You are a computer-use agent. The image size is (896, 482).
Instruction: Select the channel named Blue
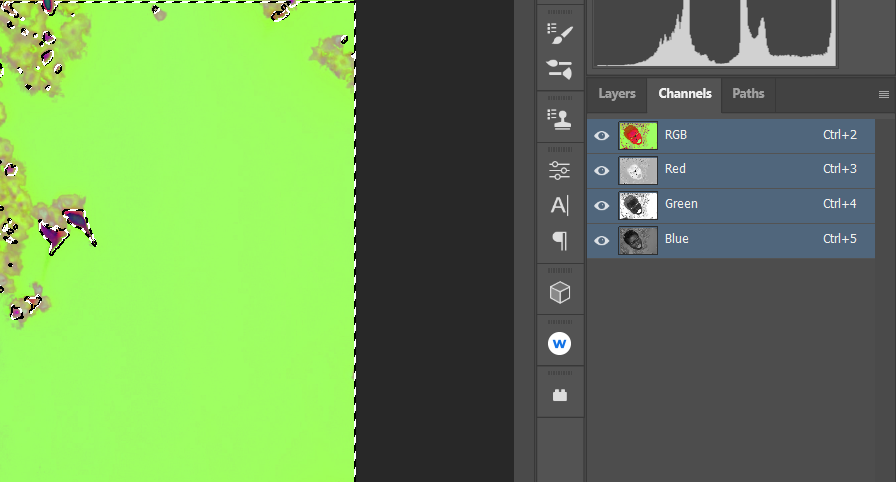pyautogui.click(x=677, y=239)
